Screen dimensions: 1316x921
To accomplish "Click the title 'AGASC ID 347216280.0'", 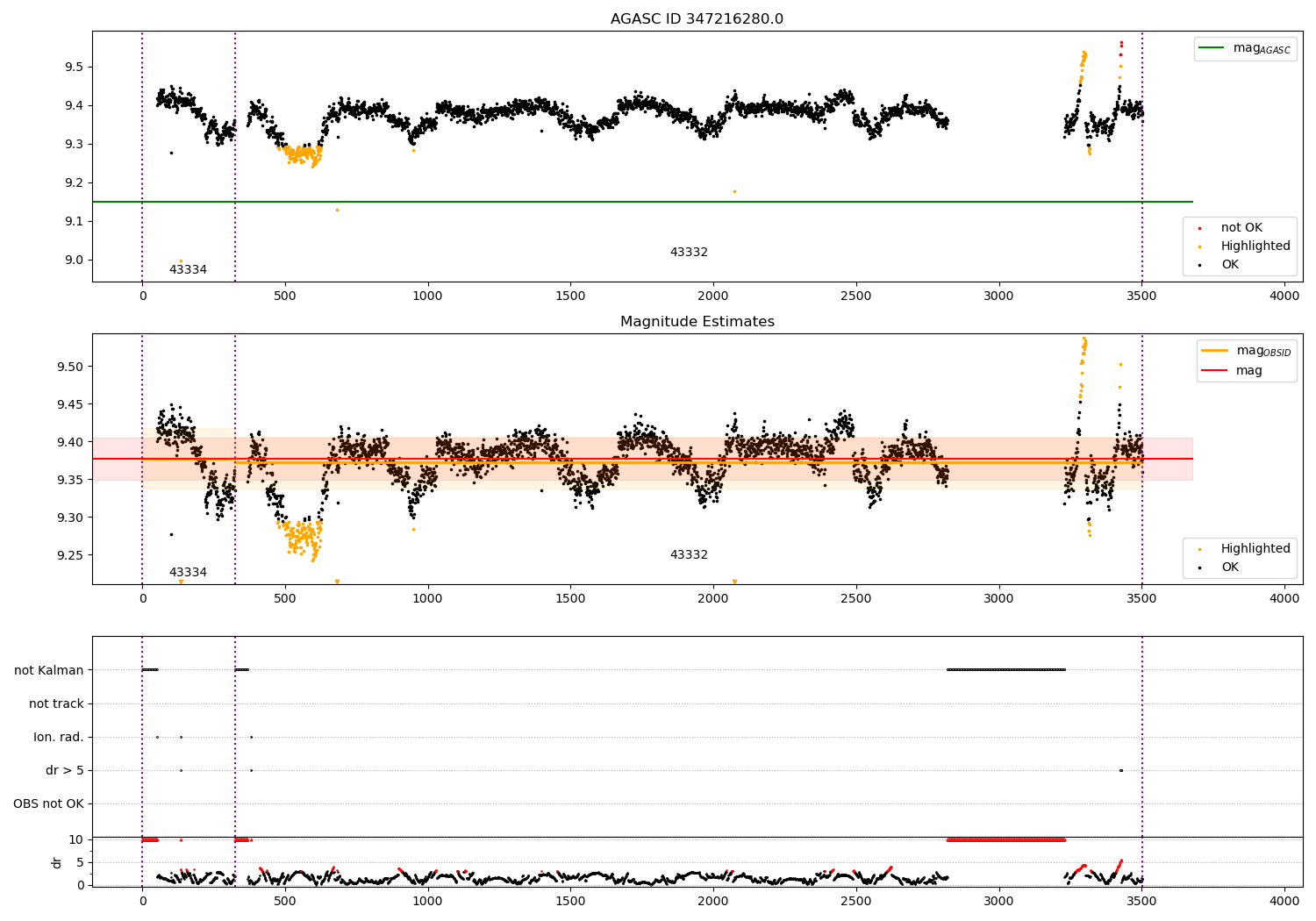I will [697, 19].
